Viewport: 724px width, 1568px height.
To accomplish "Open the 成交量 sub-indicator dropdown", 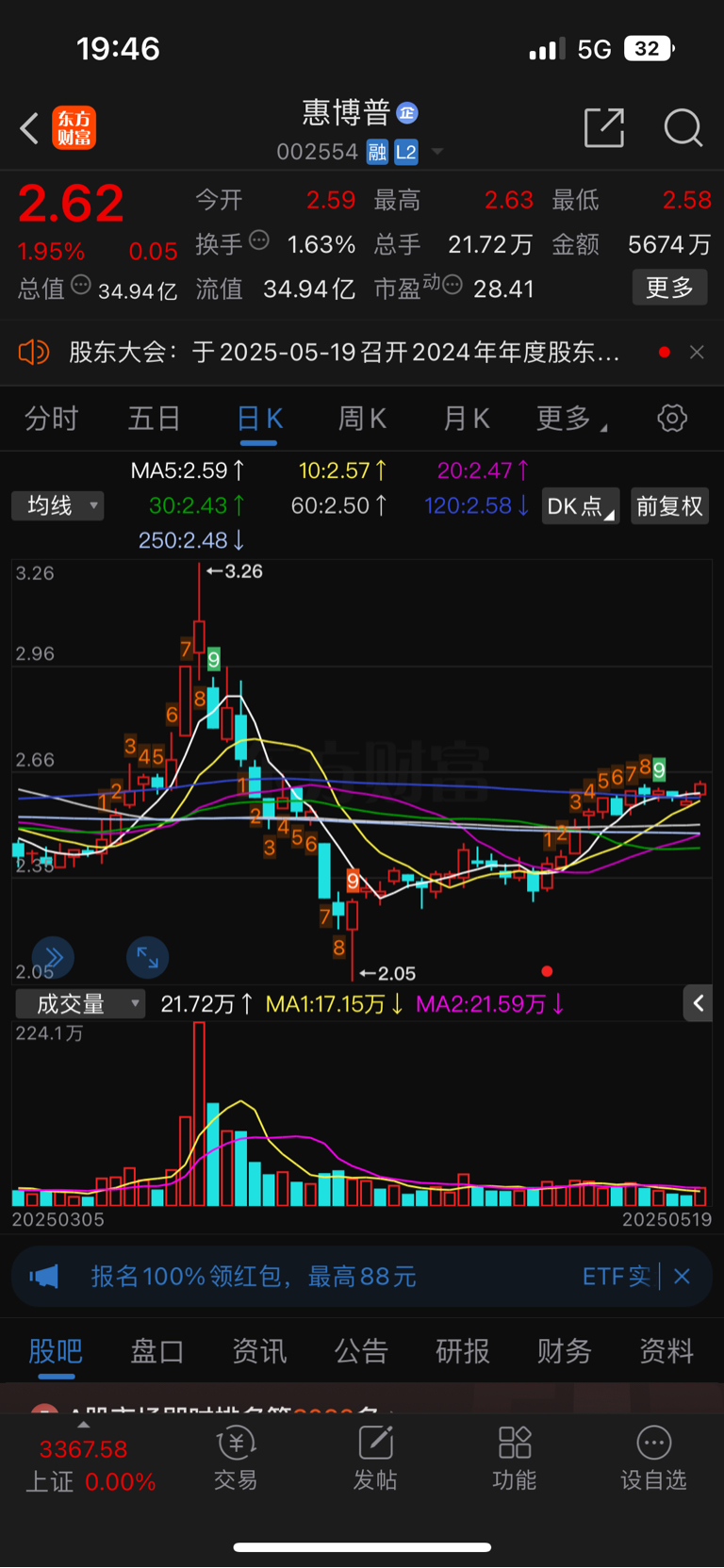I will pyautogui.click(x=80, y=1004).
